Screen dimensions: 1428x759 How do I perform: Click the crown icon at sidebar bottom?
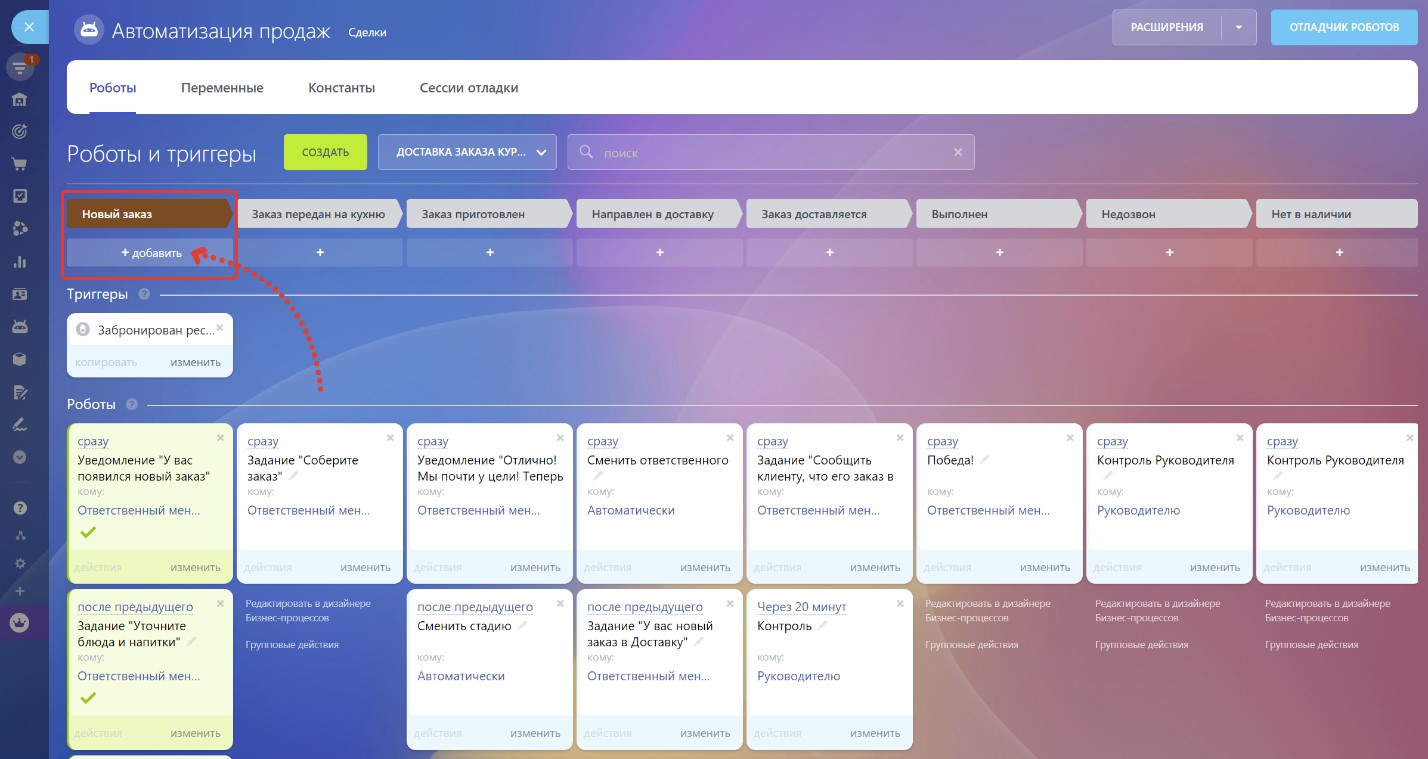pos(19,622)
